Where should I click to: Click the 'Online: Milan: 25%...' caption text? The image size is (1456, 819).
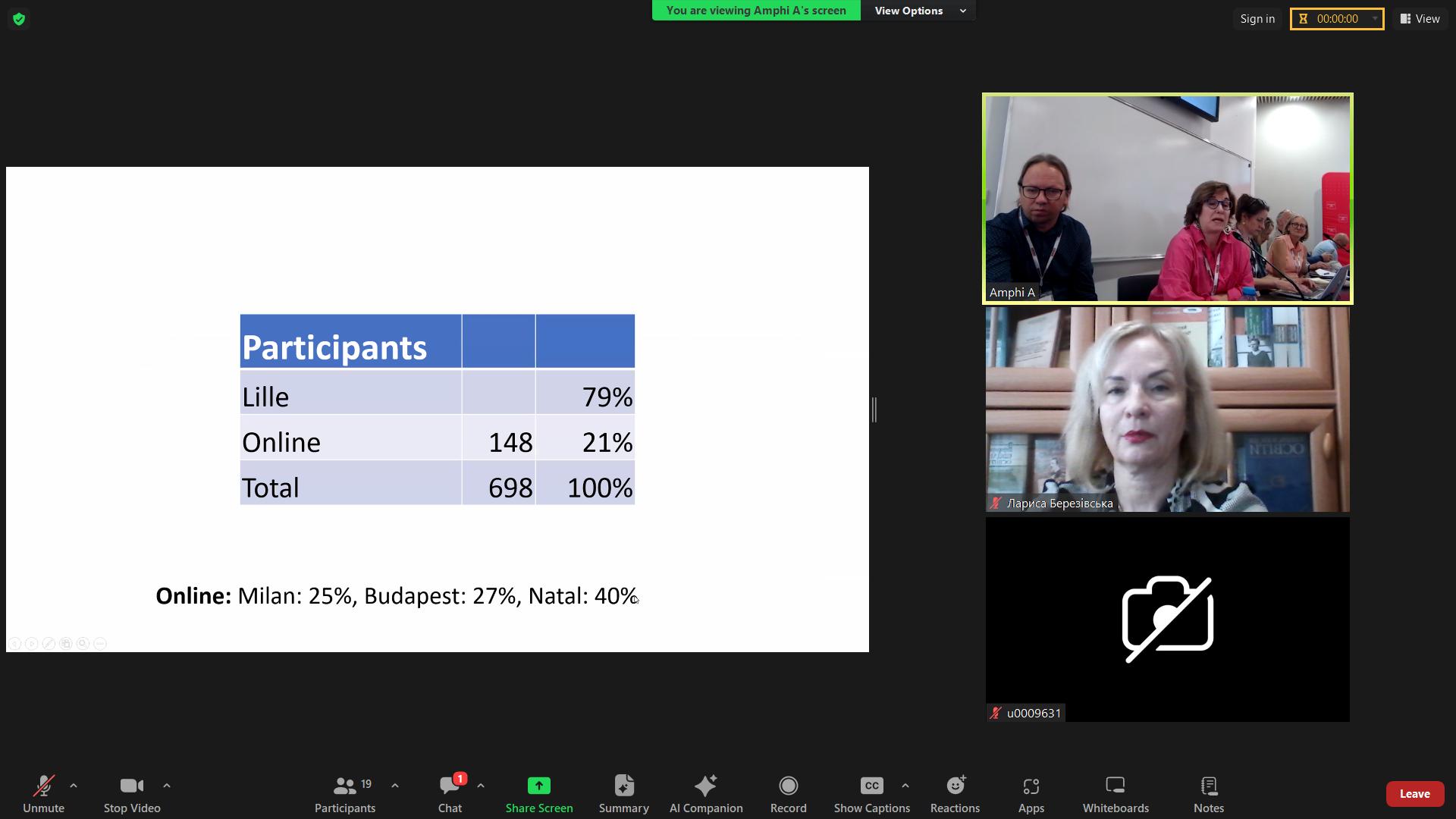397,596
